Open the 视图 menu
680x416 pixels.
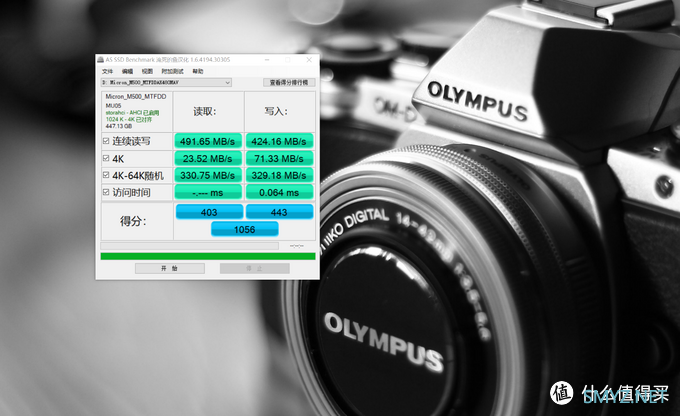point(147,72)
